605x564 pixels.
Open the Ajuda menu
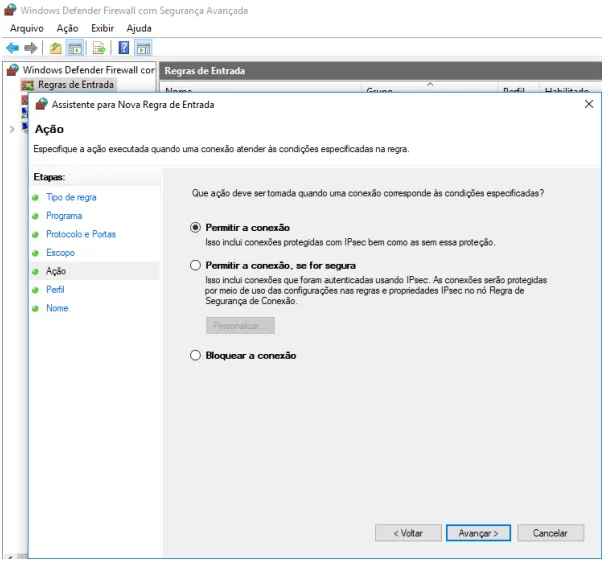139,28
